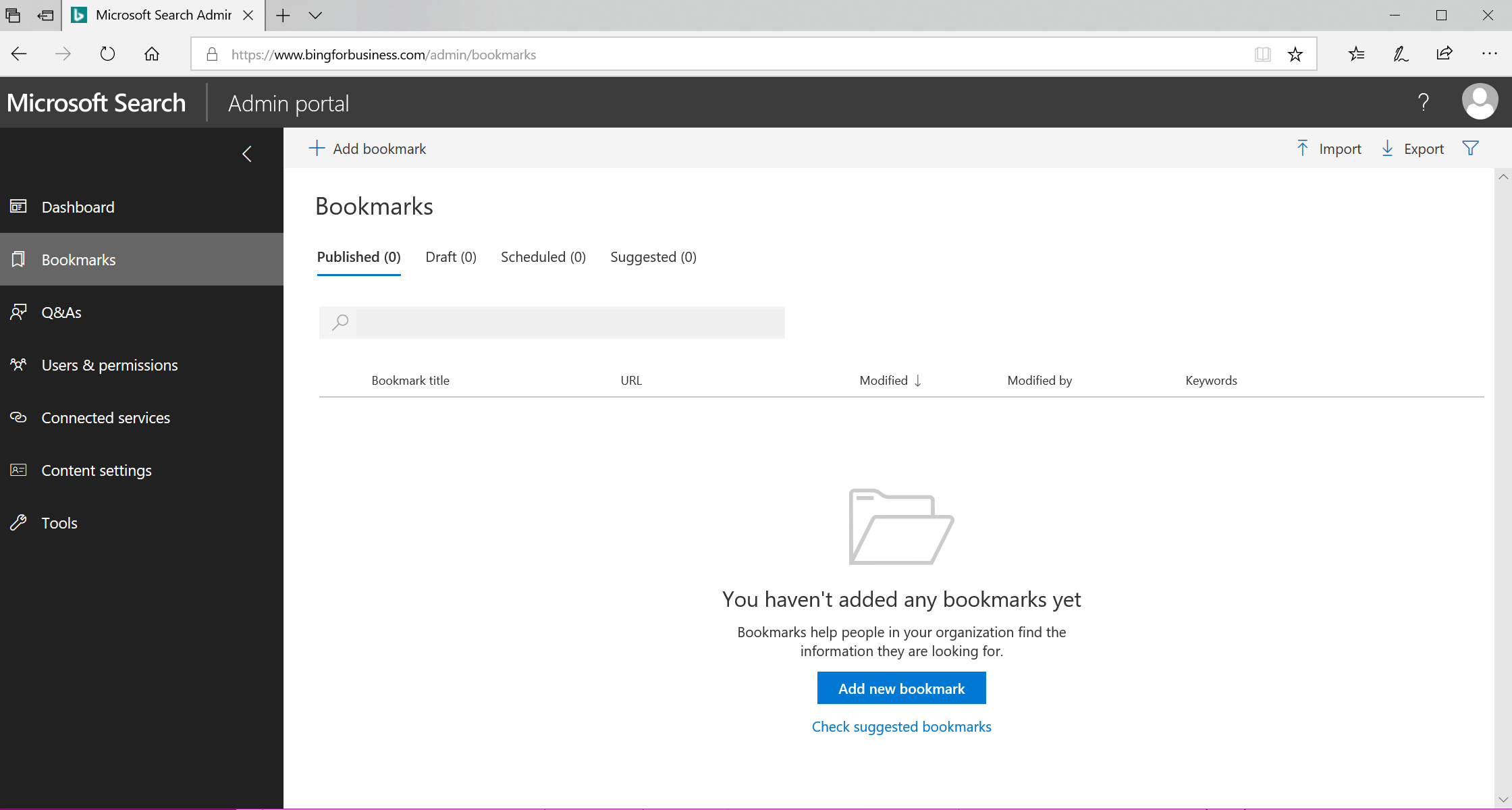Click the Help question mark icon

[1424, 102]
